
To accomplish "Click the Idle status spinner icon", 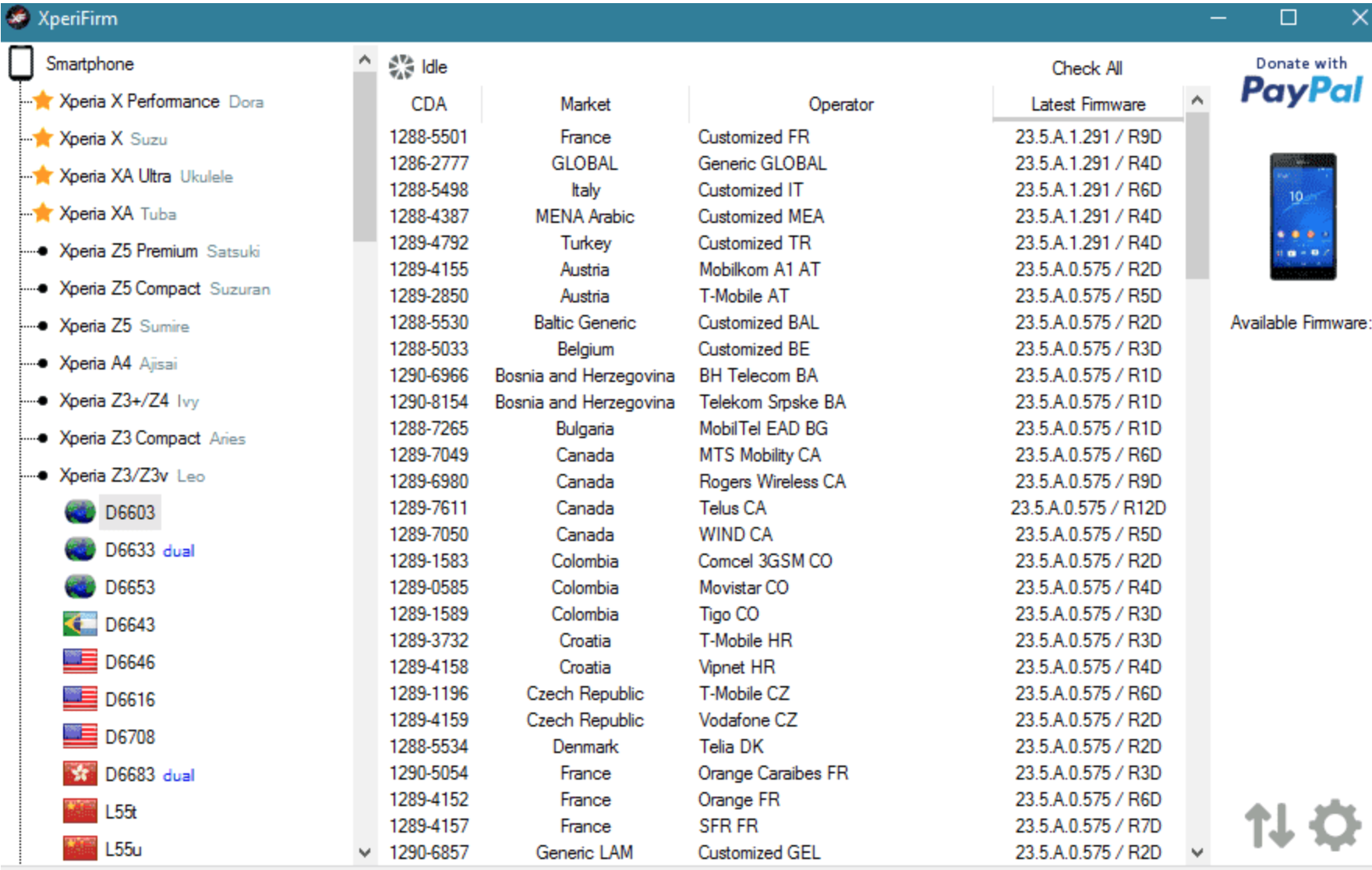I will tap(401, 67).
